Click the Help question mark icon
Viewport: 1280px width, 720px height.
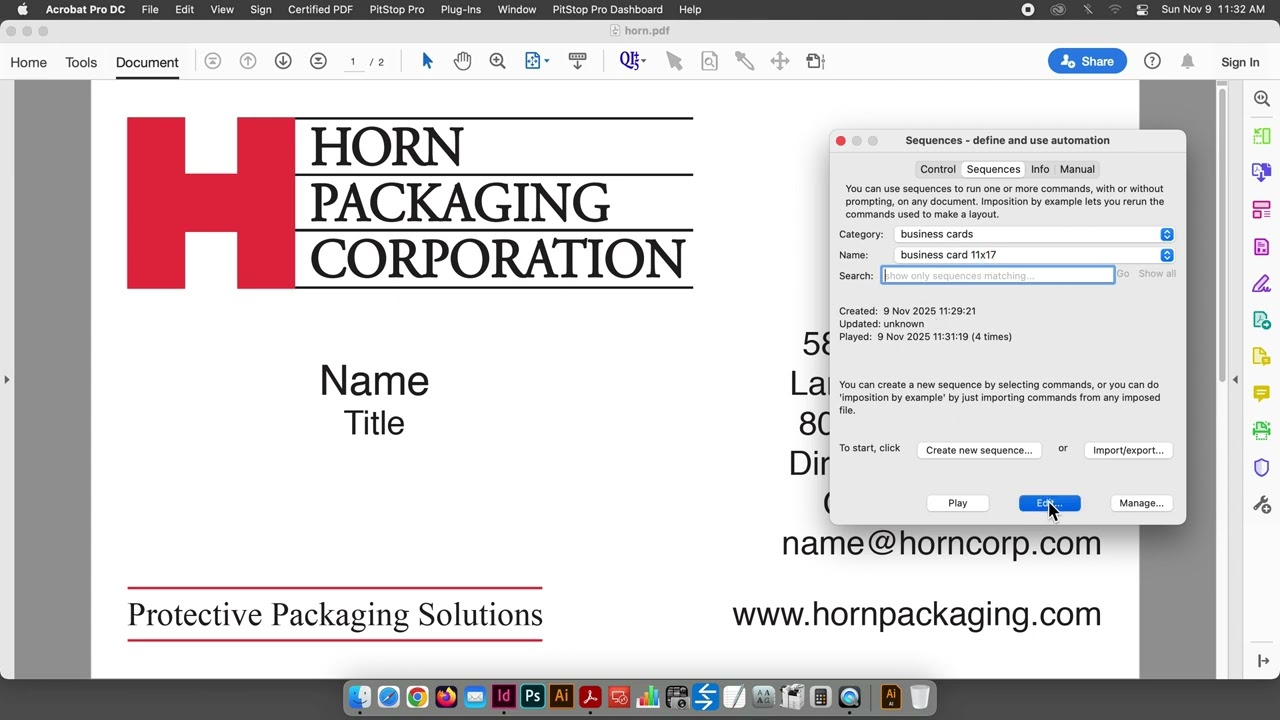(x=1152, y=61)
